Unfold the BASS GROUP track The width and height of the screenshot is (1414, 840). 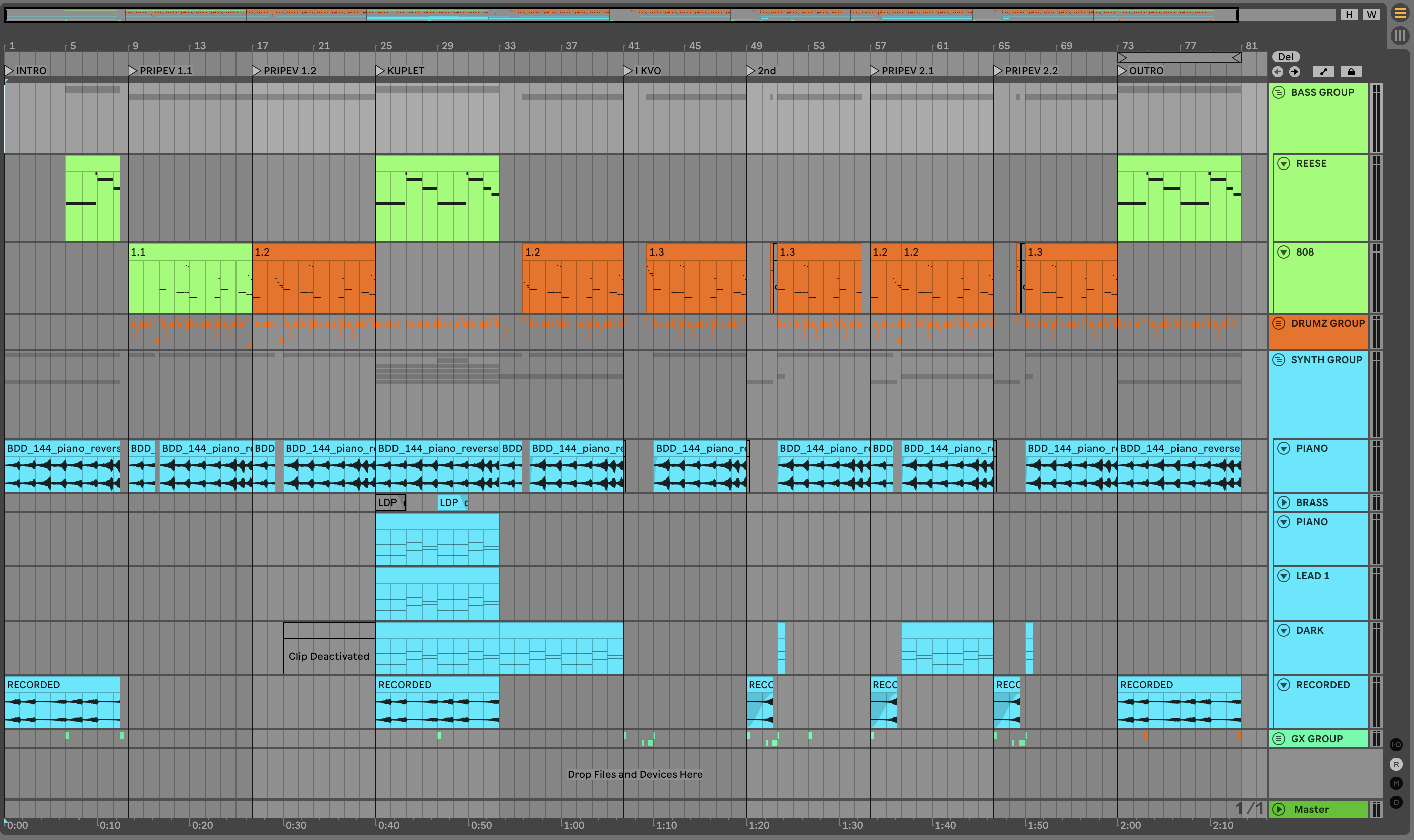click(1279, 92)
